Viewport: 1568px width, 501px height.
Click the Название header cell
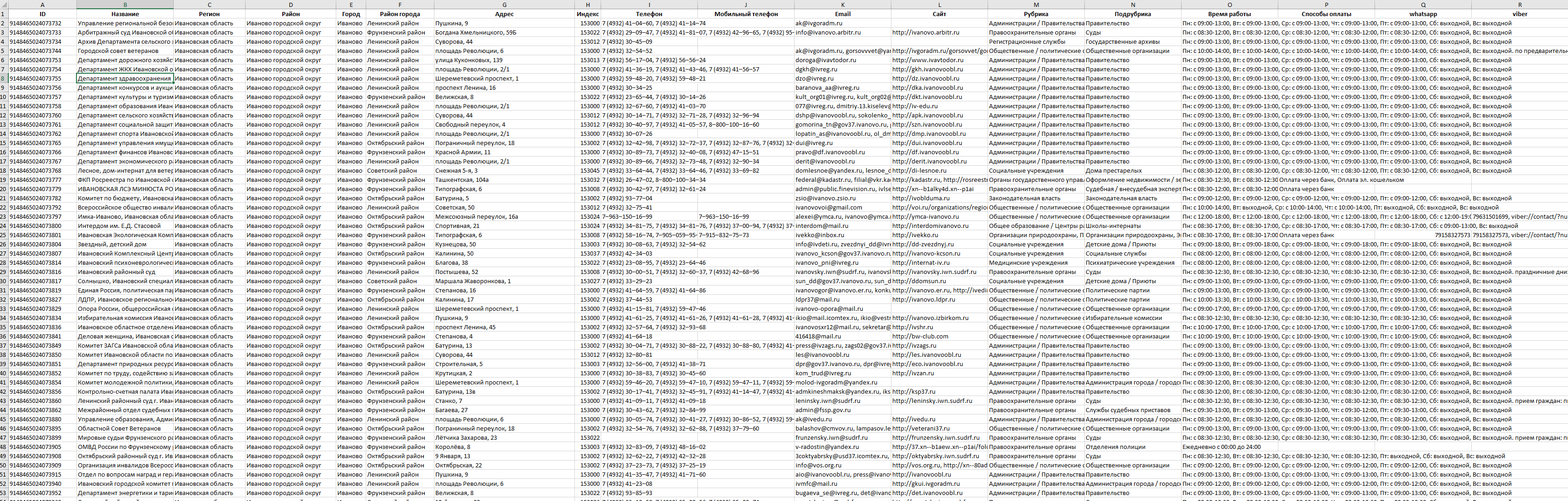(x=125, y=14)
